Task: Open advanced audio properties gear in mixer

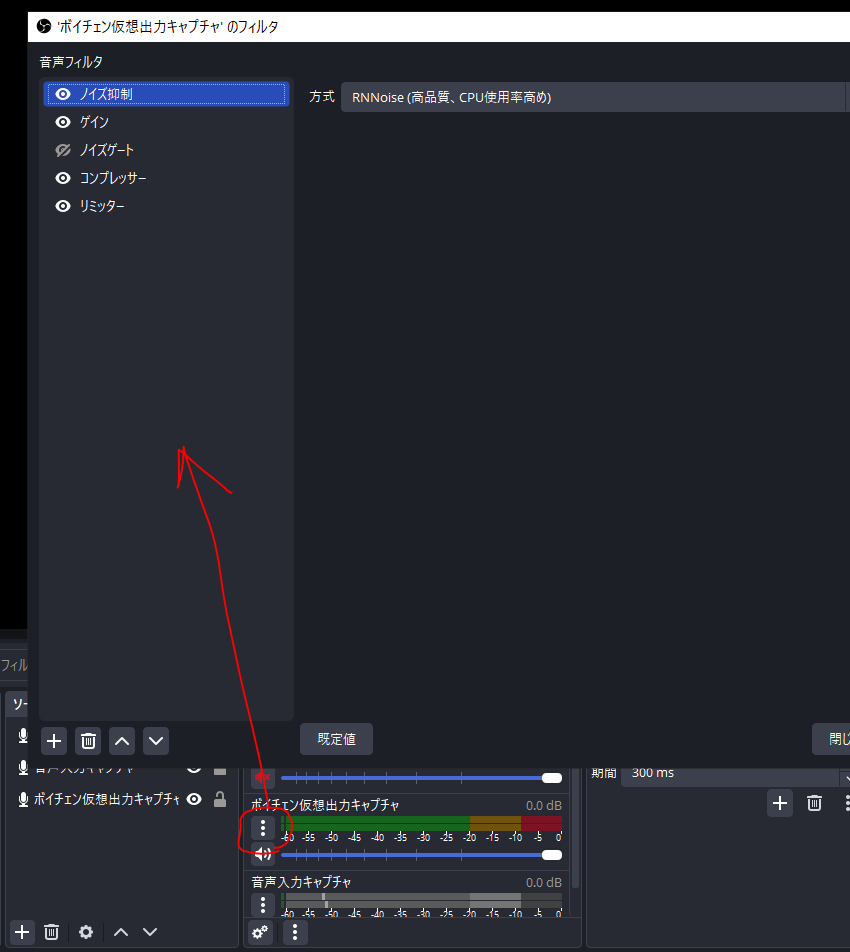Action: [260, 932]
